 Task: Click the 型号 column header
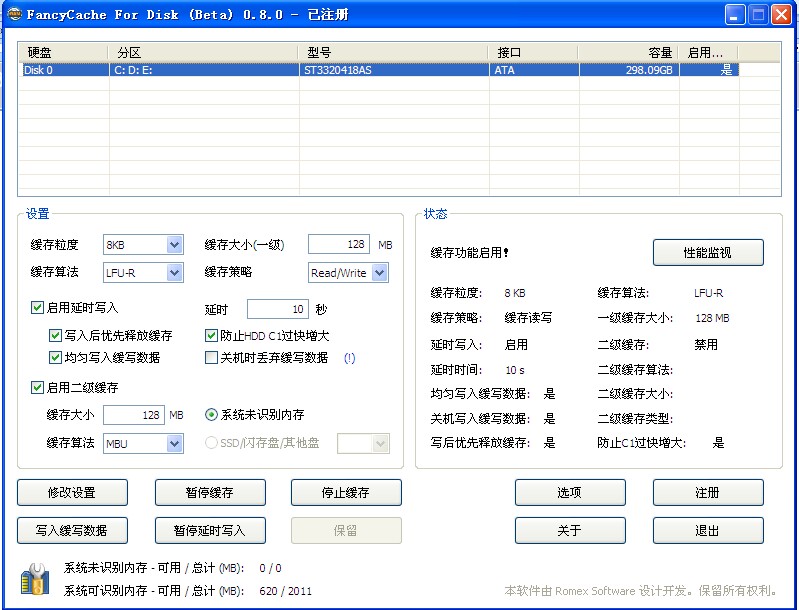pos(393,52)
